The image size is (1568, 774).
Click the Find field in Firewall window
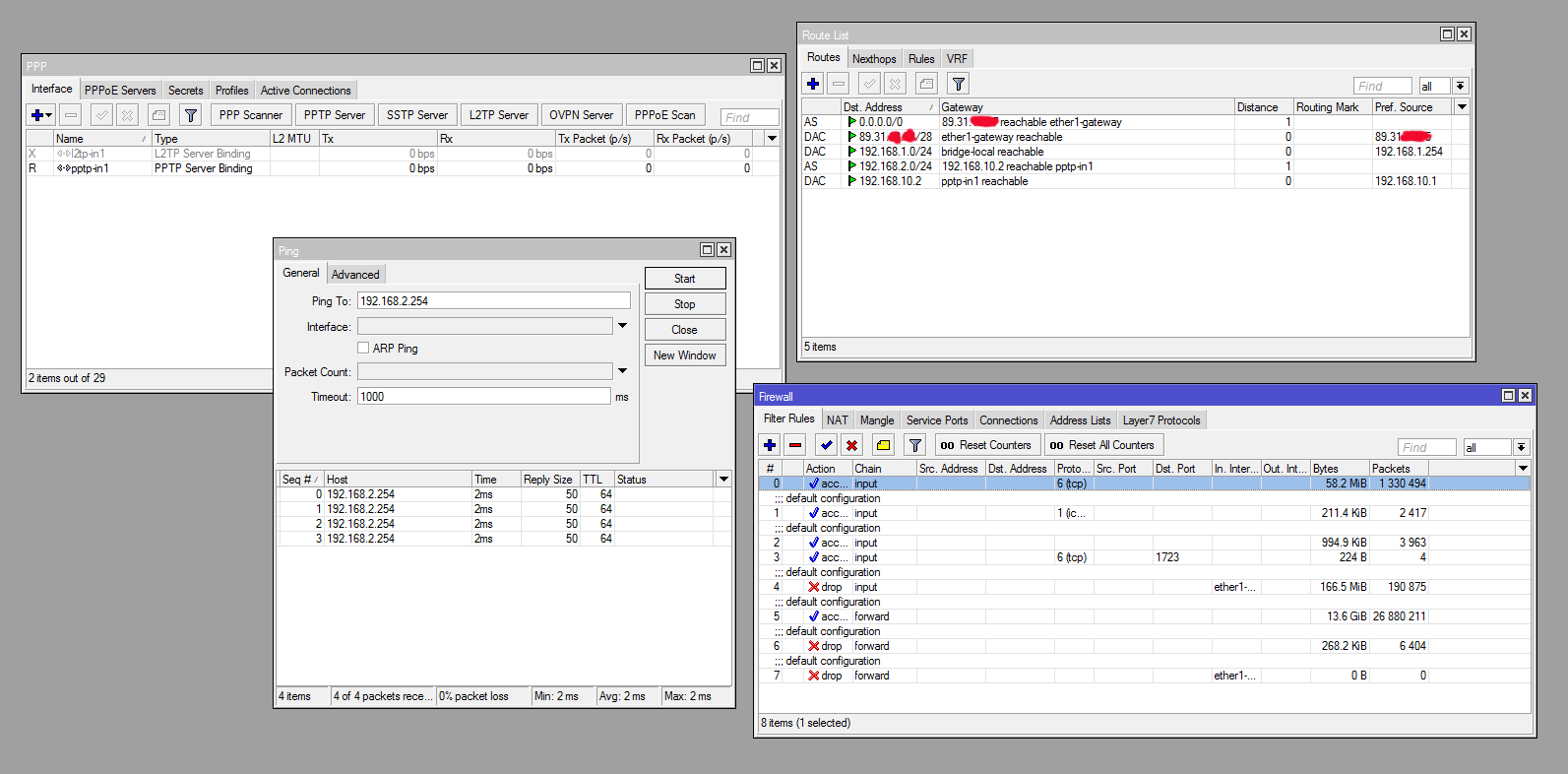coord(1426,447)
